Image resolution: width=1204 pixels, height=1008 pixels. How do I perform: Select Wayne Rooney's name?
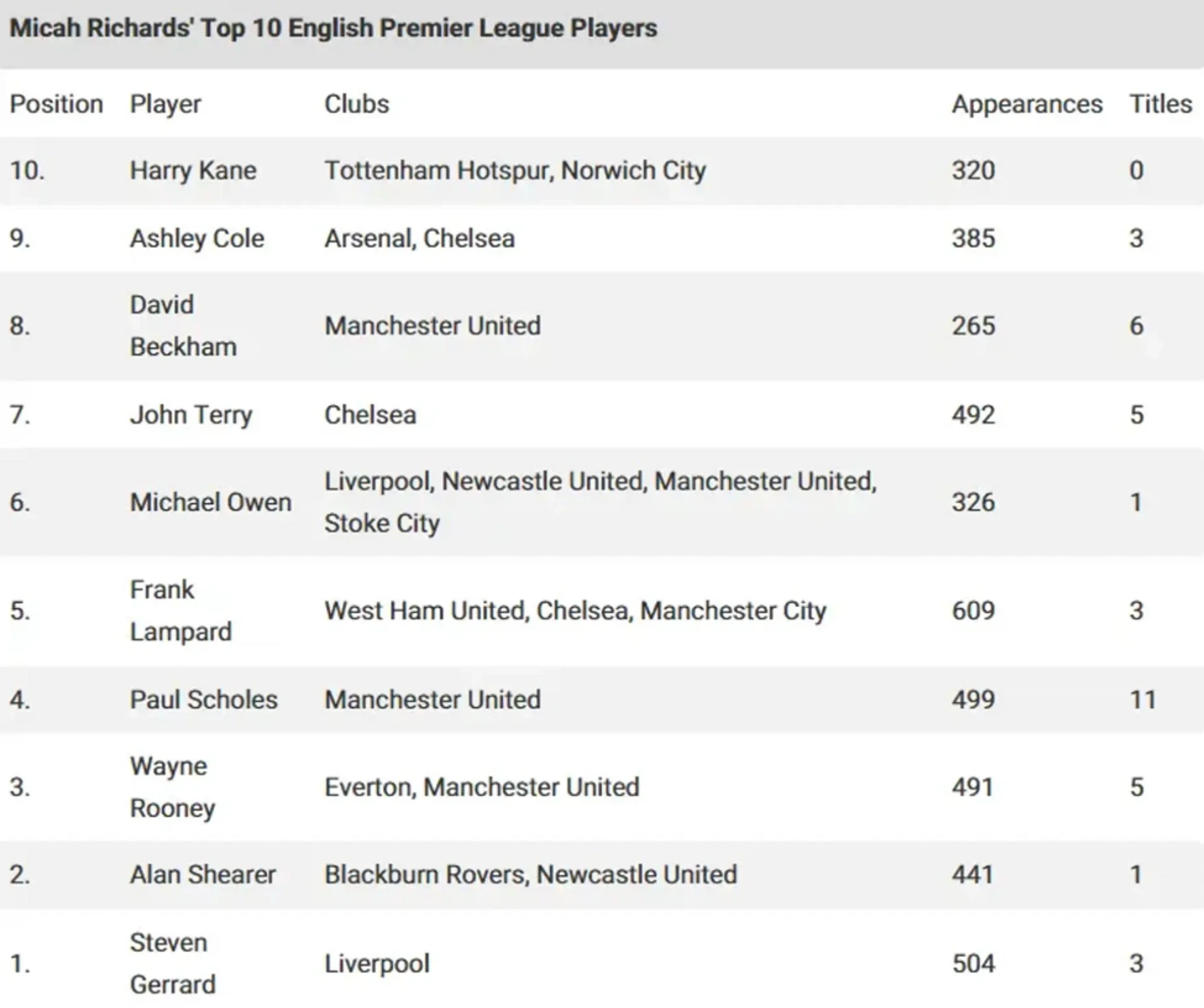coord(172,787)
